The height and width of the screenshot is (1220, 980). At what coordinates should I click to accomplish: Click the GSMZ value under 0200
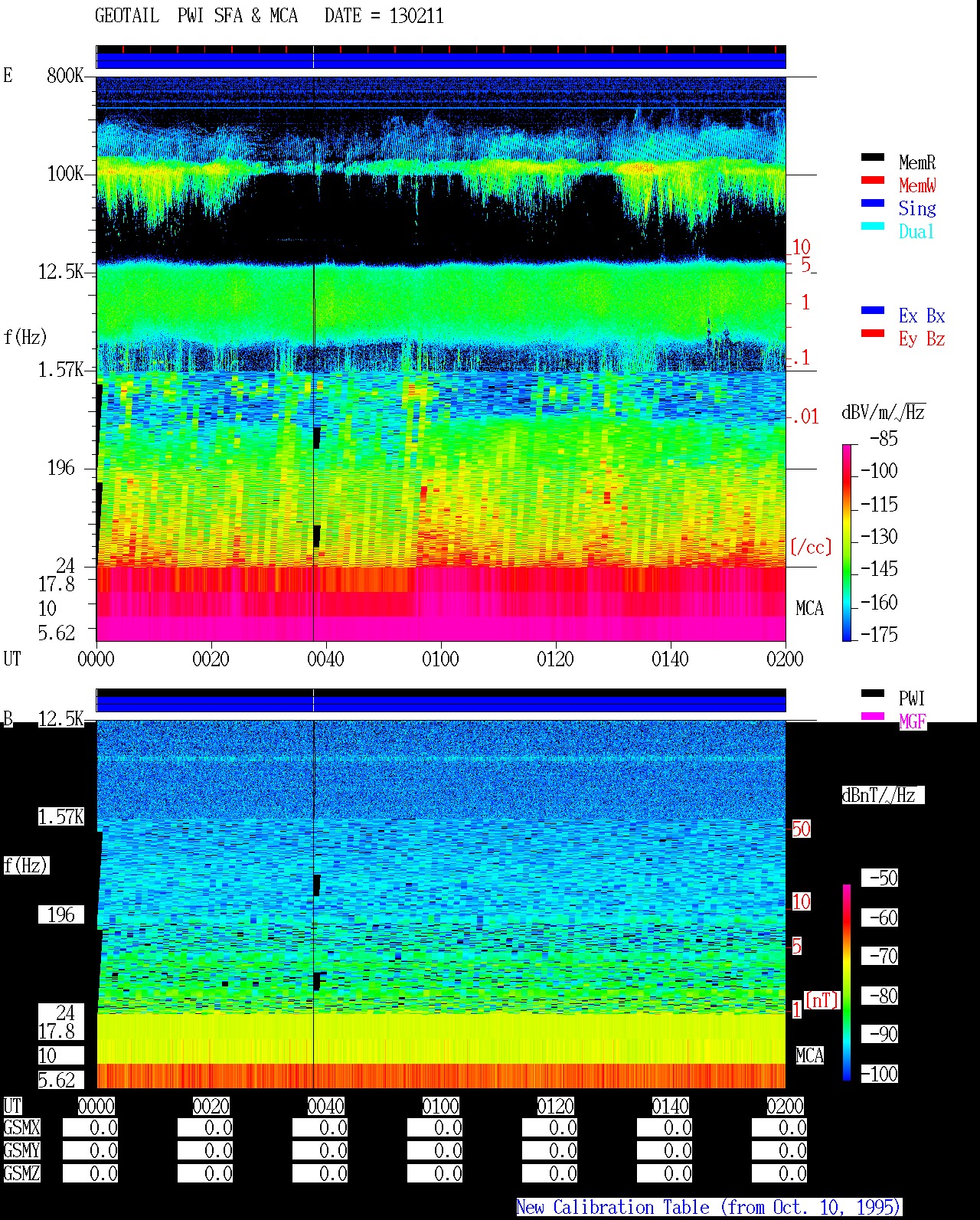(779, 1174)
